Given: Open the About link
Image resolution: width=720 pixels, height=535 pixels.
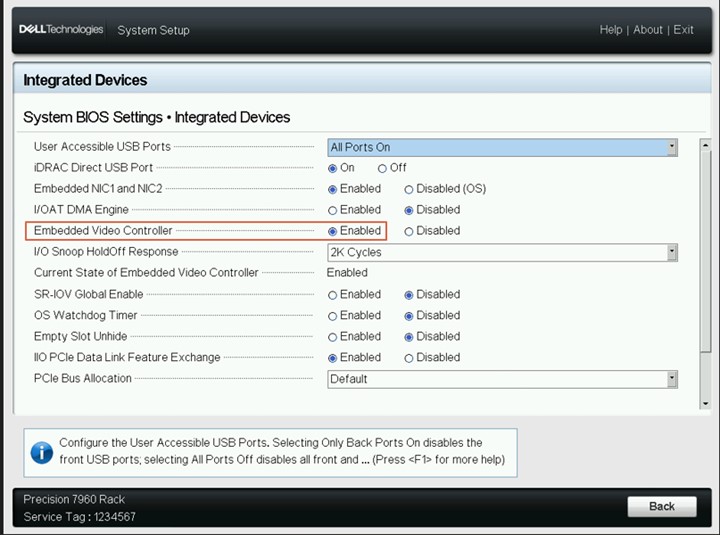Looking at the screenshot, I should (647, 30).
